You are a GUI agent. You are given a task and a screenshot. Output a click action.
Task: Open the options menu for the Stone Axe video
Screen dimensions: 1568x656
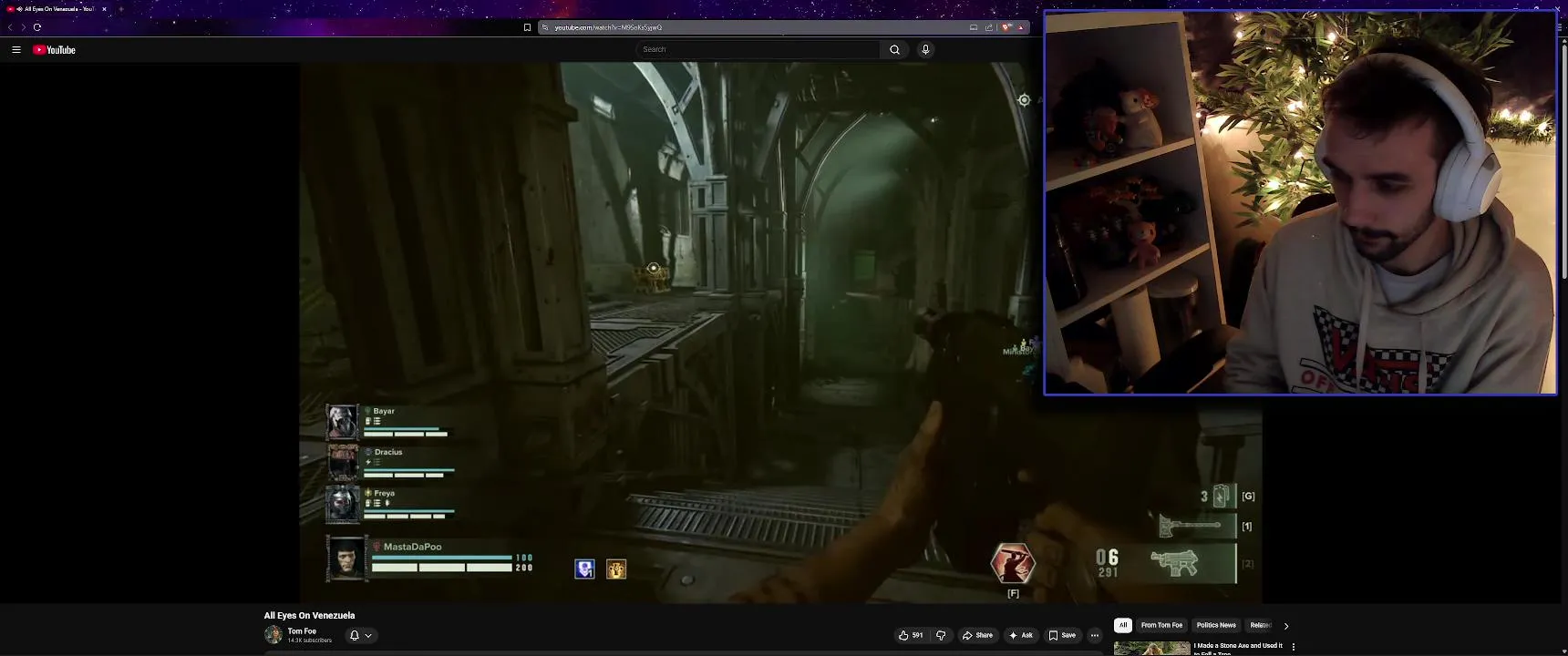coord(1293,647)
